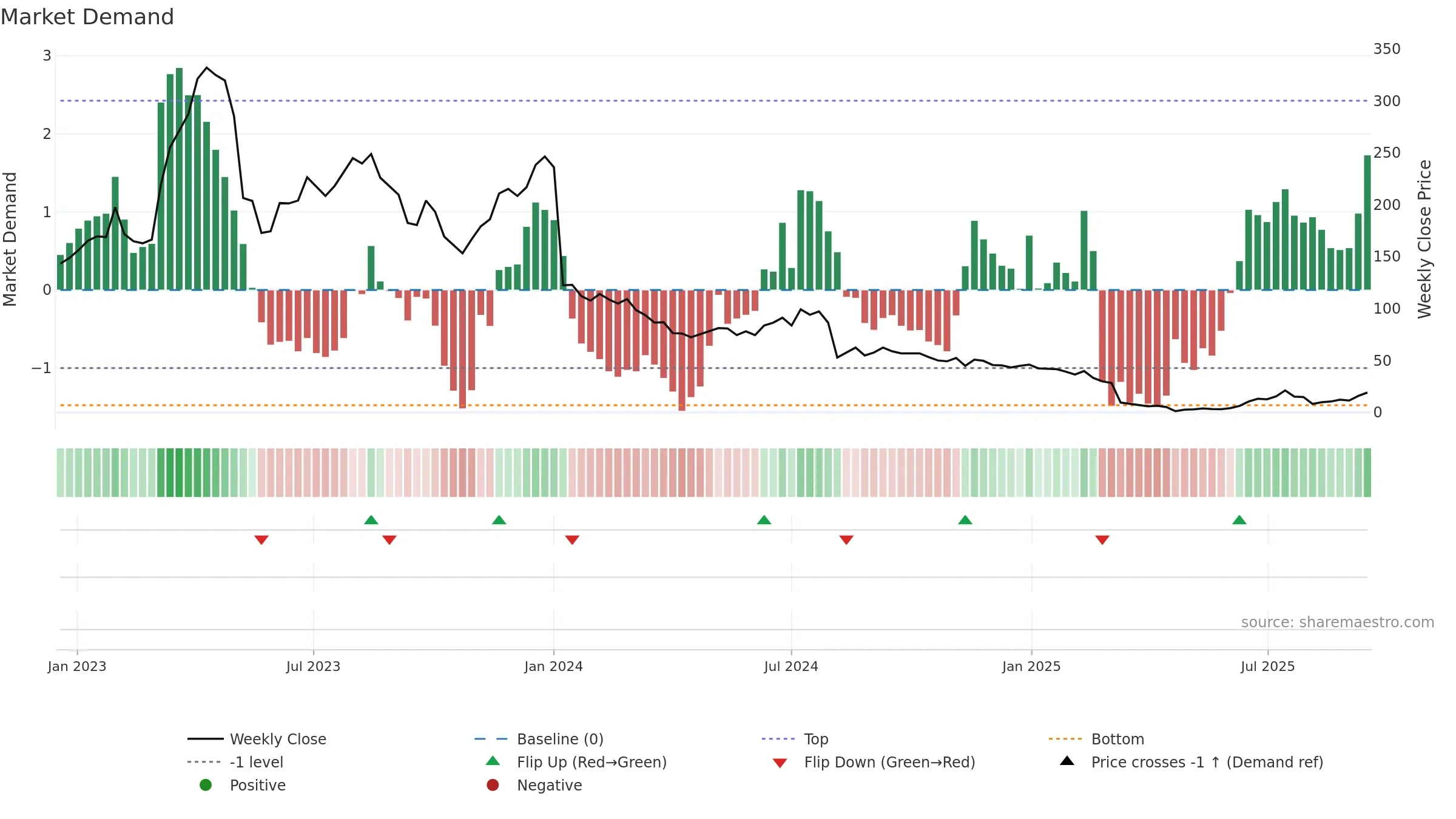This screenshot has width=1456, height=819.
Task: Click the 200 tick on the price axis
Action: coord(1387,204)
